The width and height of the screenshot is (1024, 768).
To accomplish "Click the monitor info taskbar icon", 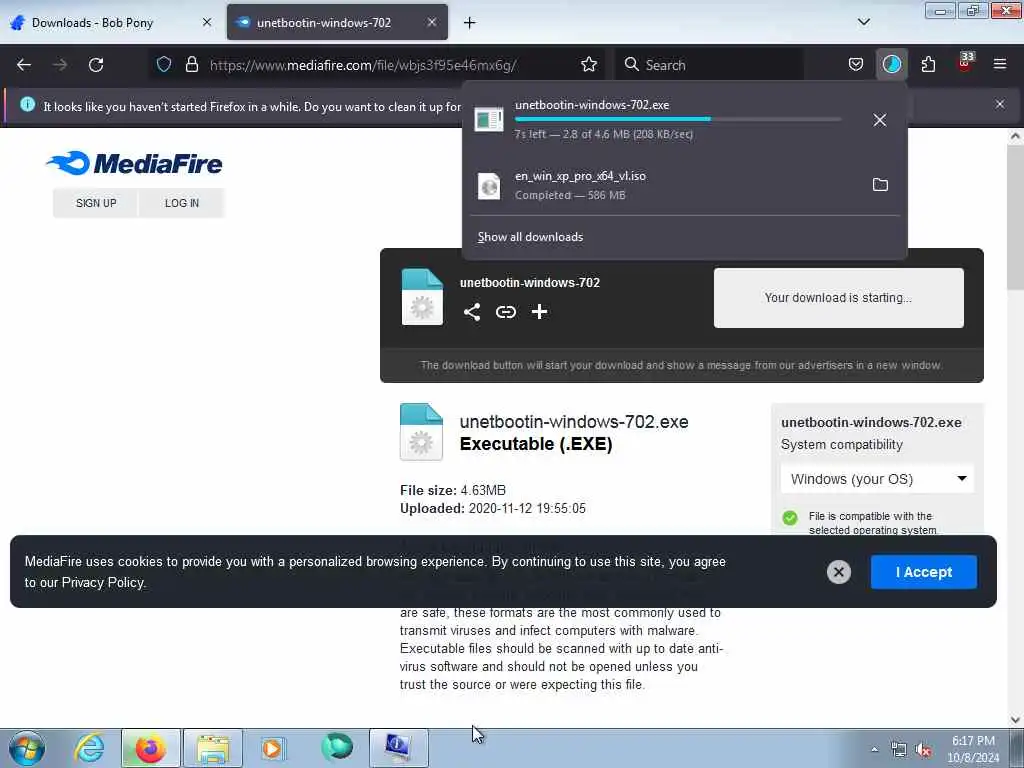I will pos(398,748).
